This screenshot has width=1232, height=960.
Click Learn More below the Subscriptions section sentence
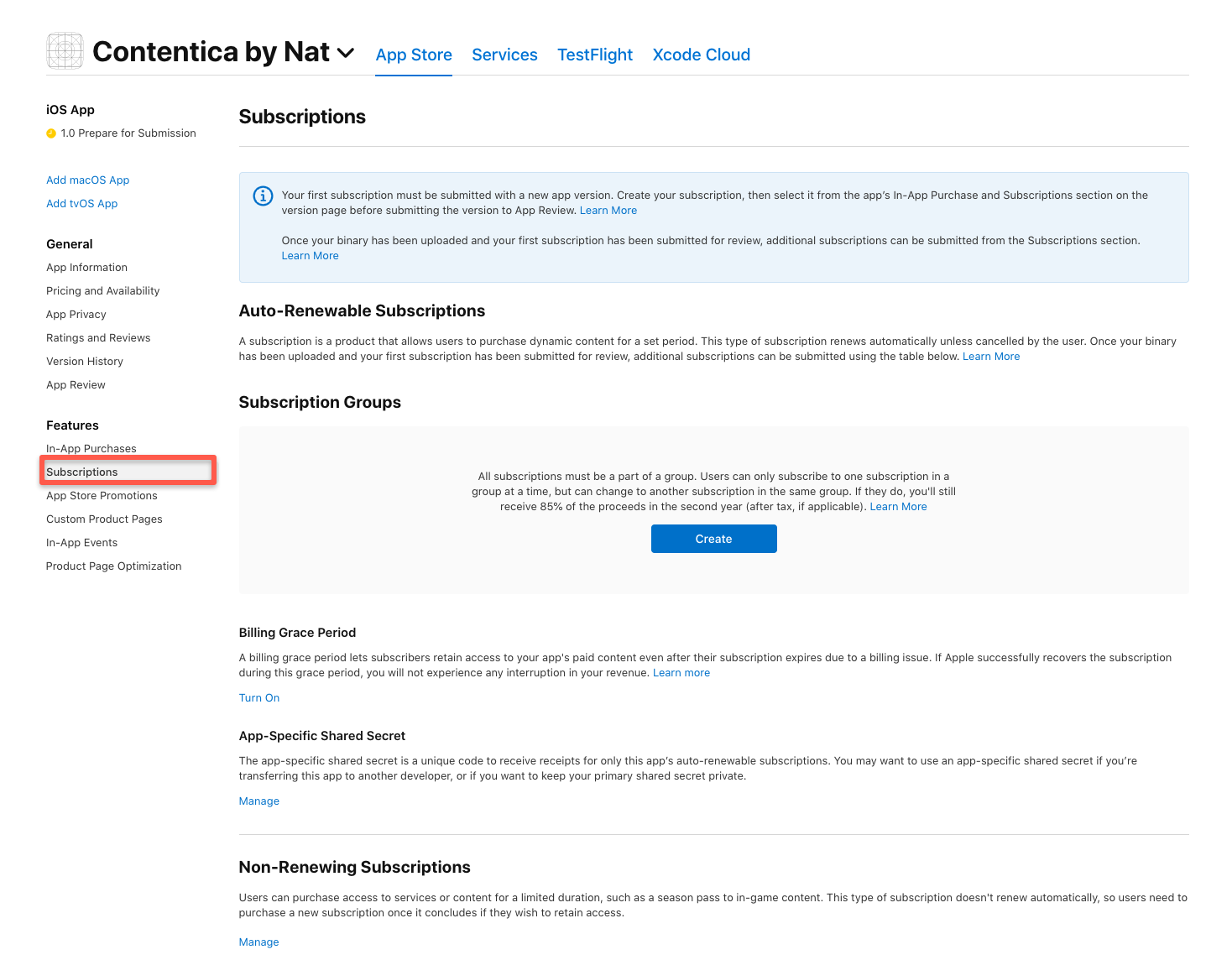[311, 256]
